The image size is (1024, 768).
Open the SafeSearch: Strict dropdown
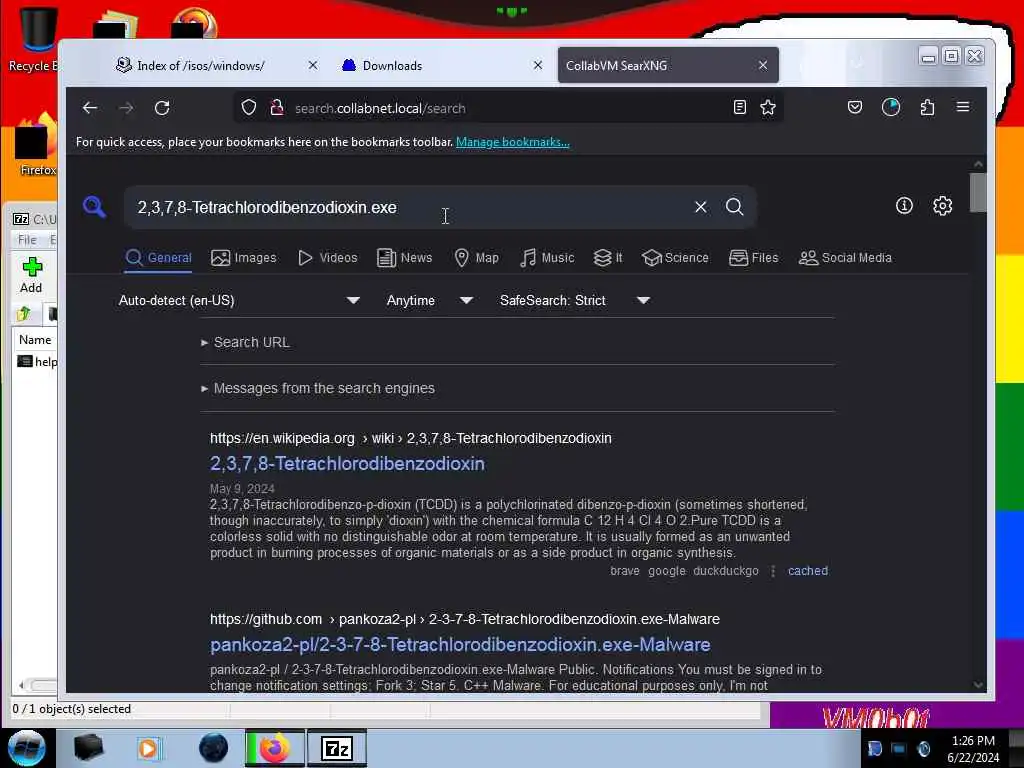coord(575,300)
